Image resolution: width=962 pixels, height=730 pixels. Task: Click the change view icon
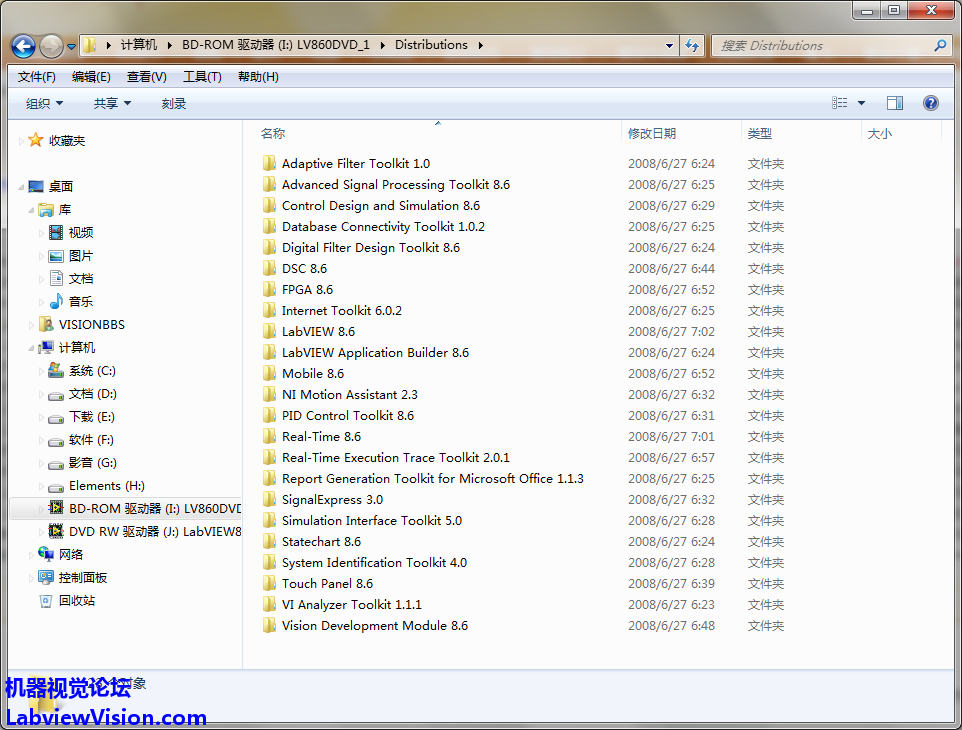tap(839, 103)
